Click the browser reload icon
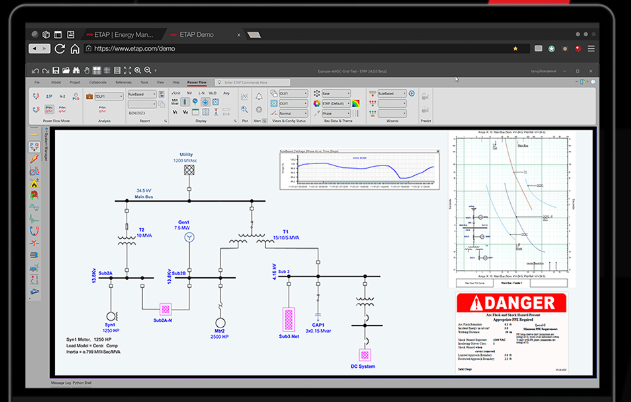 point(60,48)
